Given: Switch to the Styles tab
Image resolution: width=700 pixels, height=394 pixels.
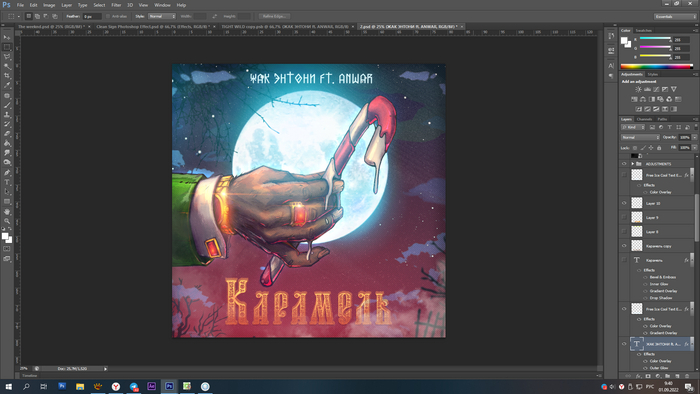Looking at the screenshot, I should pyautogui.click(x=653, y=75).
